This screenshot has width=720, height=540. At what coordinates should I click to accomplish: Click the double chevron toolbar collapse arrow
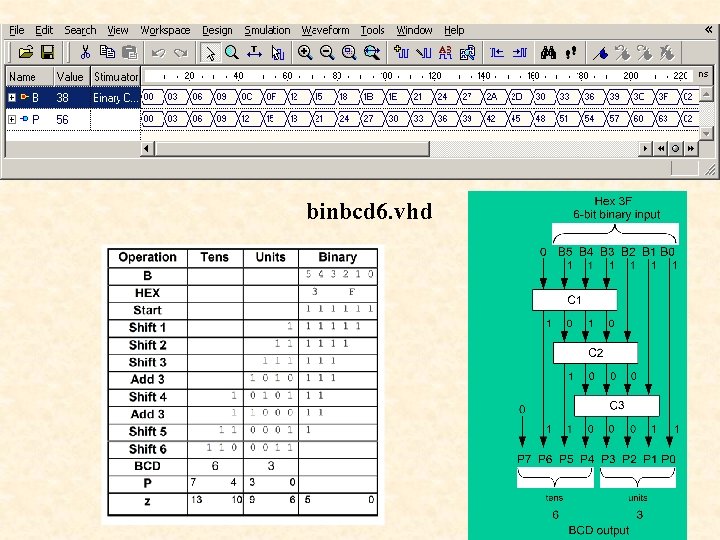click(x=709, y=30)
